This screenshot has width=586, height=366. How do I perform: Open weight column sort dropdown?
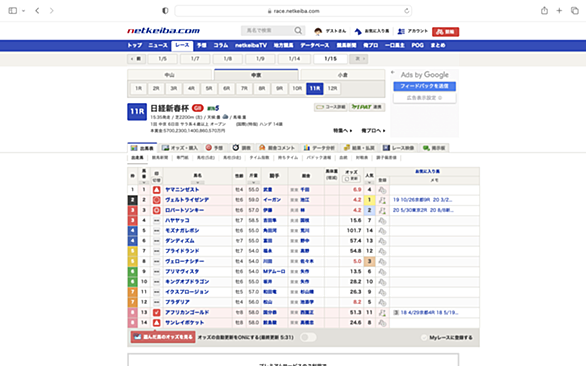(x=253, y=183)
